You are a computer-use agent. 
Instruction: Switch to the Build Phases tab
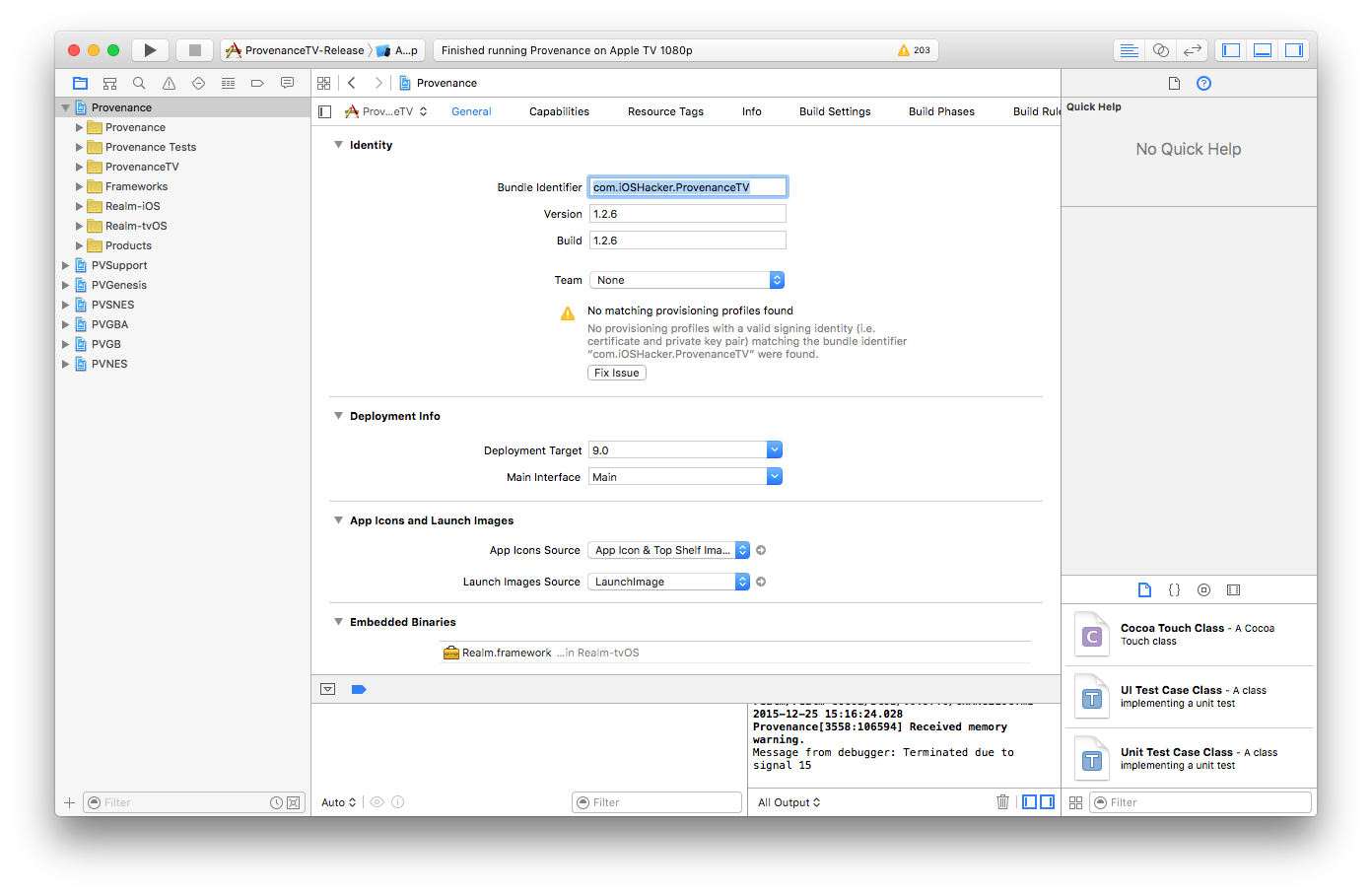pyautogui.click(x=941, y=111)
